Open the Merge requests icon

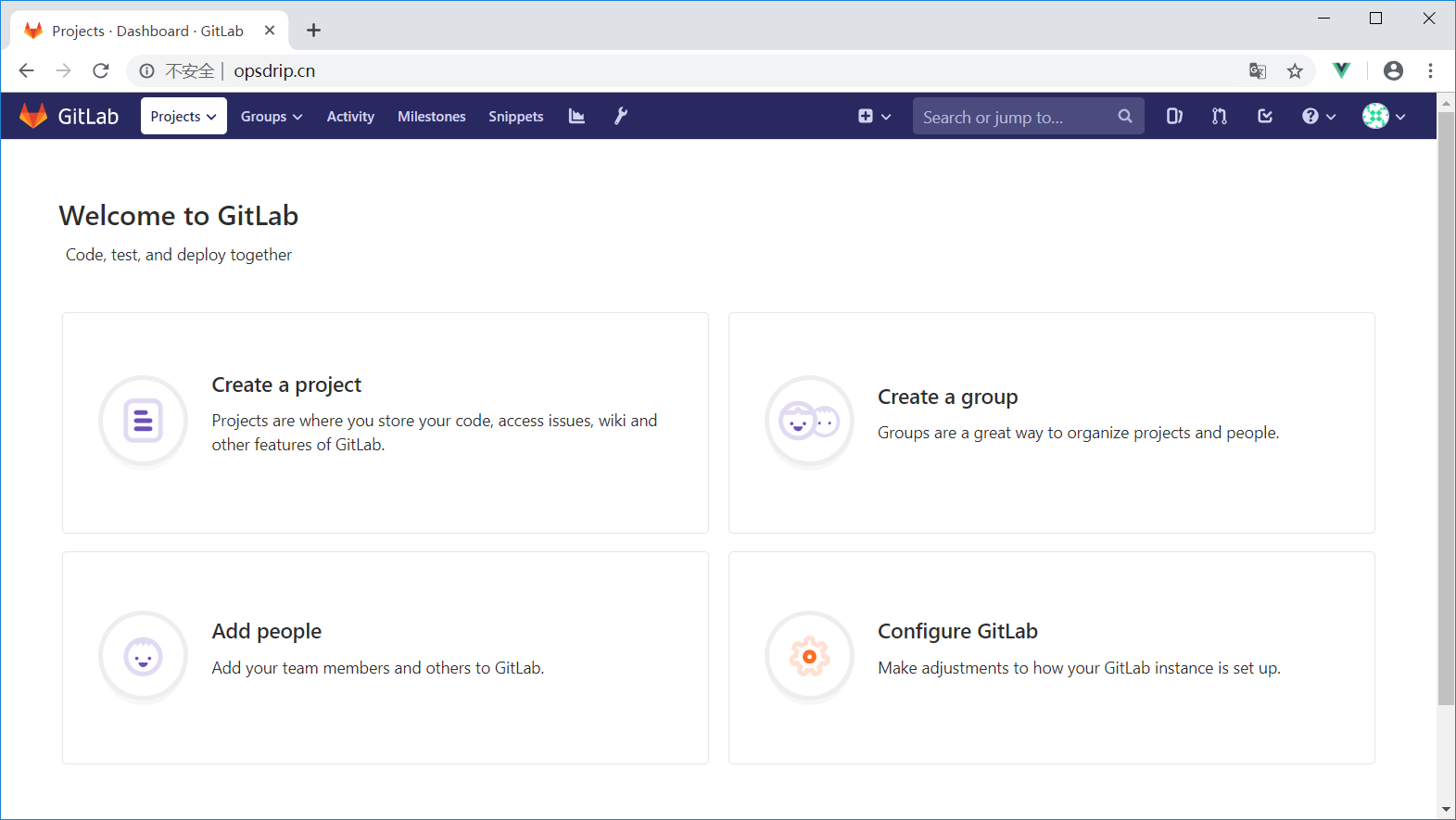pos(1220,116)
